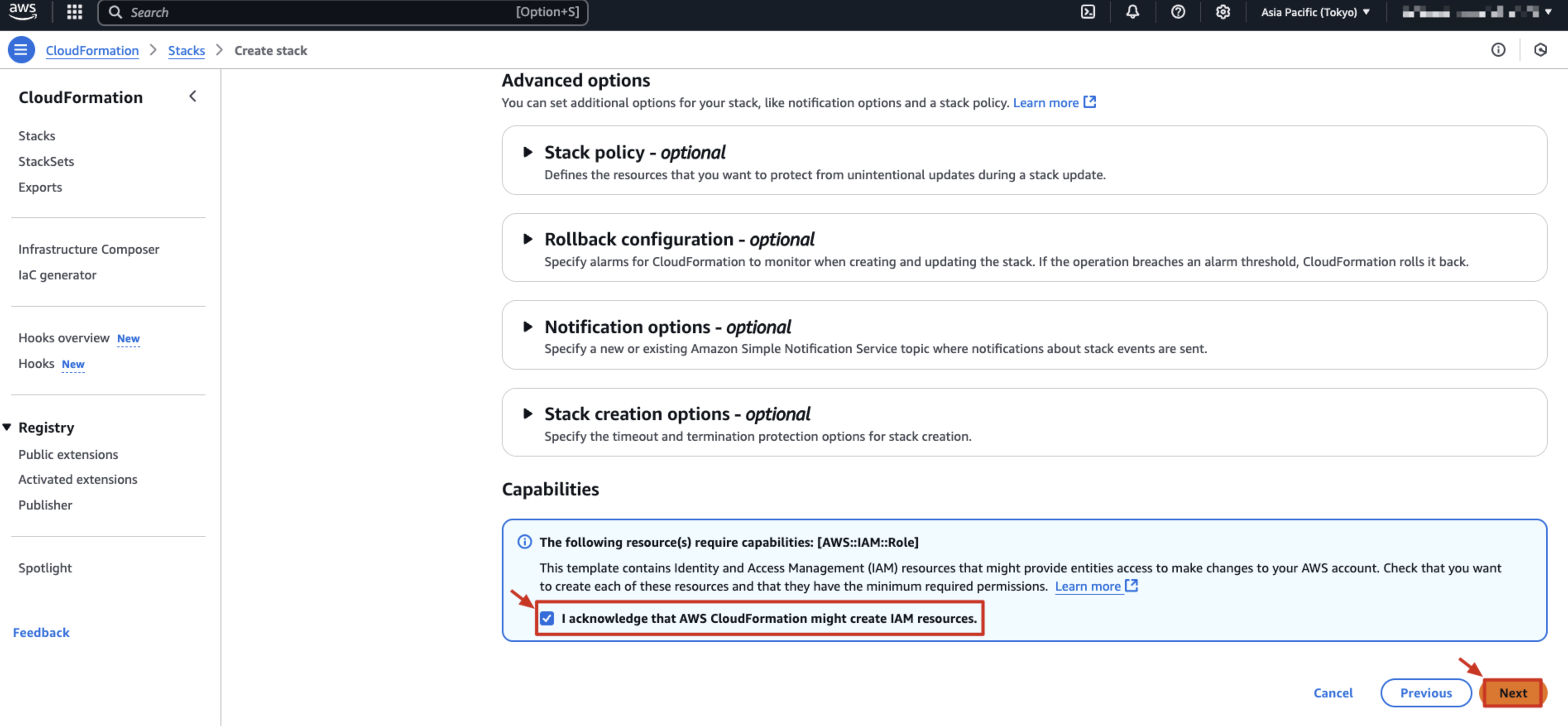Click the help question mark icon
Image resolution: width=1568 pixels, height=726 pixels.
1178,12
